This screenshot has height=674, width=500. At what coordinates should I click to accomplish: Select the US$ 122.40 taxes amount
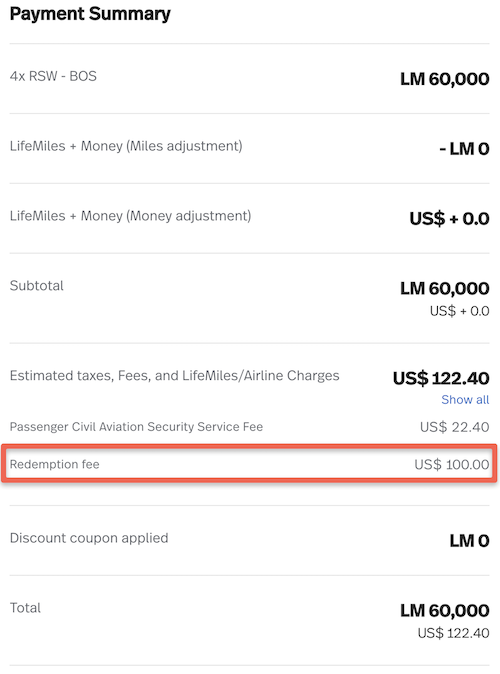point(441,379)
